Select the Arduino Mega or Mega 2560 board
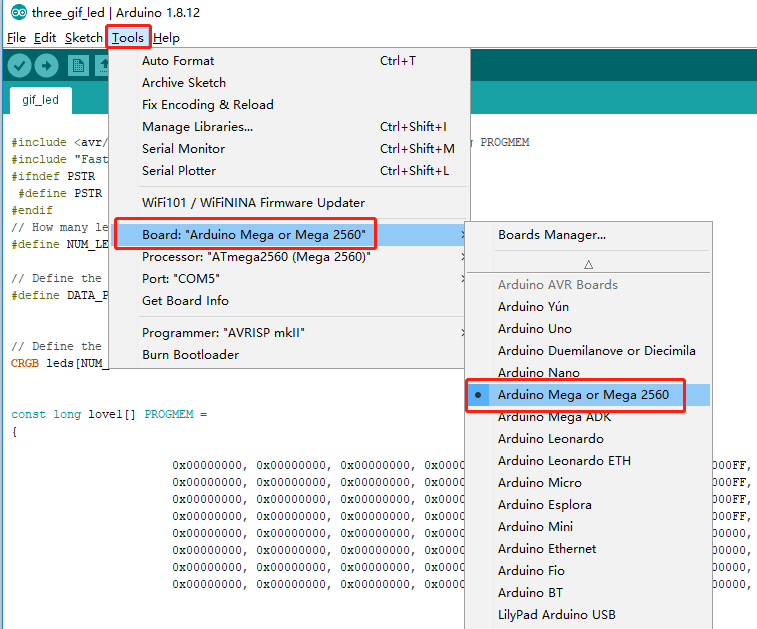The width and height of the screenshot is (757, 629). pos(583,395)
